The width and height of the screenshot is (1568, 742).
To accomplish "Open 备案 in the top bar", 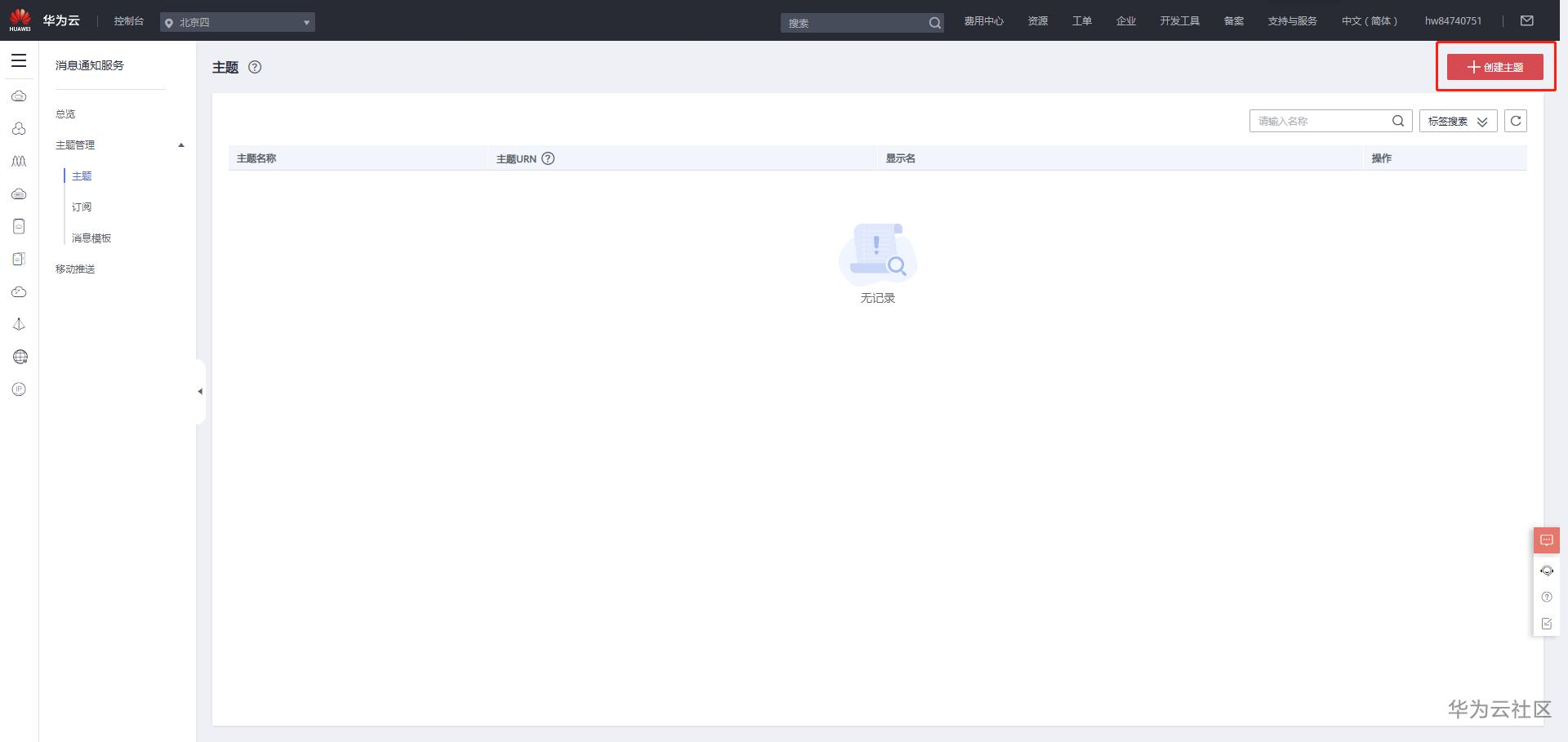I will point(1234,21).
